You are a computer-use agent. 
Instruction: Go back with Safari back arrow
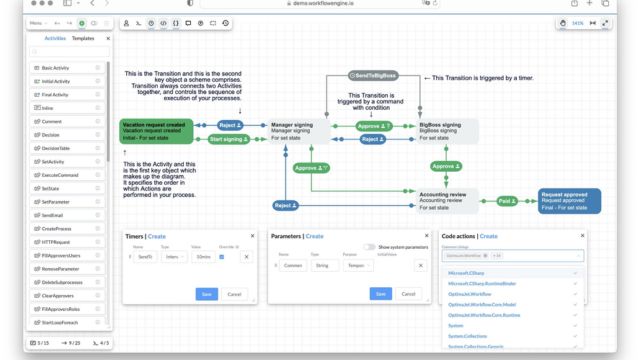92,3
